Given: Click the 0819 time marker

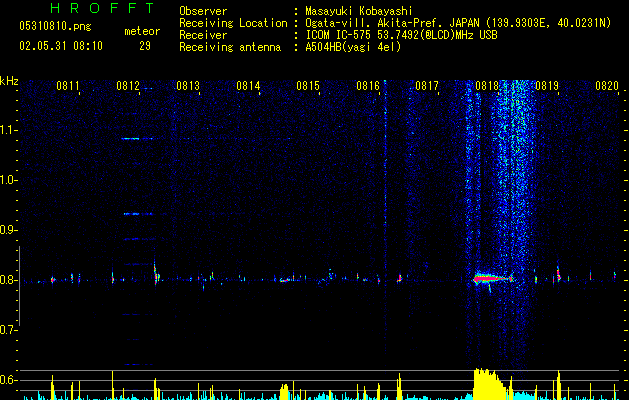Looking at the screenshot, I should pos(547,86).
